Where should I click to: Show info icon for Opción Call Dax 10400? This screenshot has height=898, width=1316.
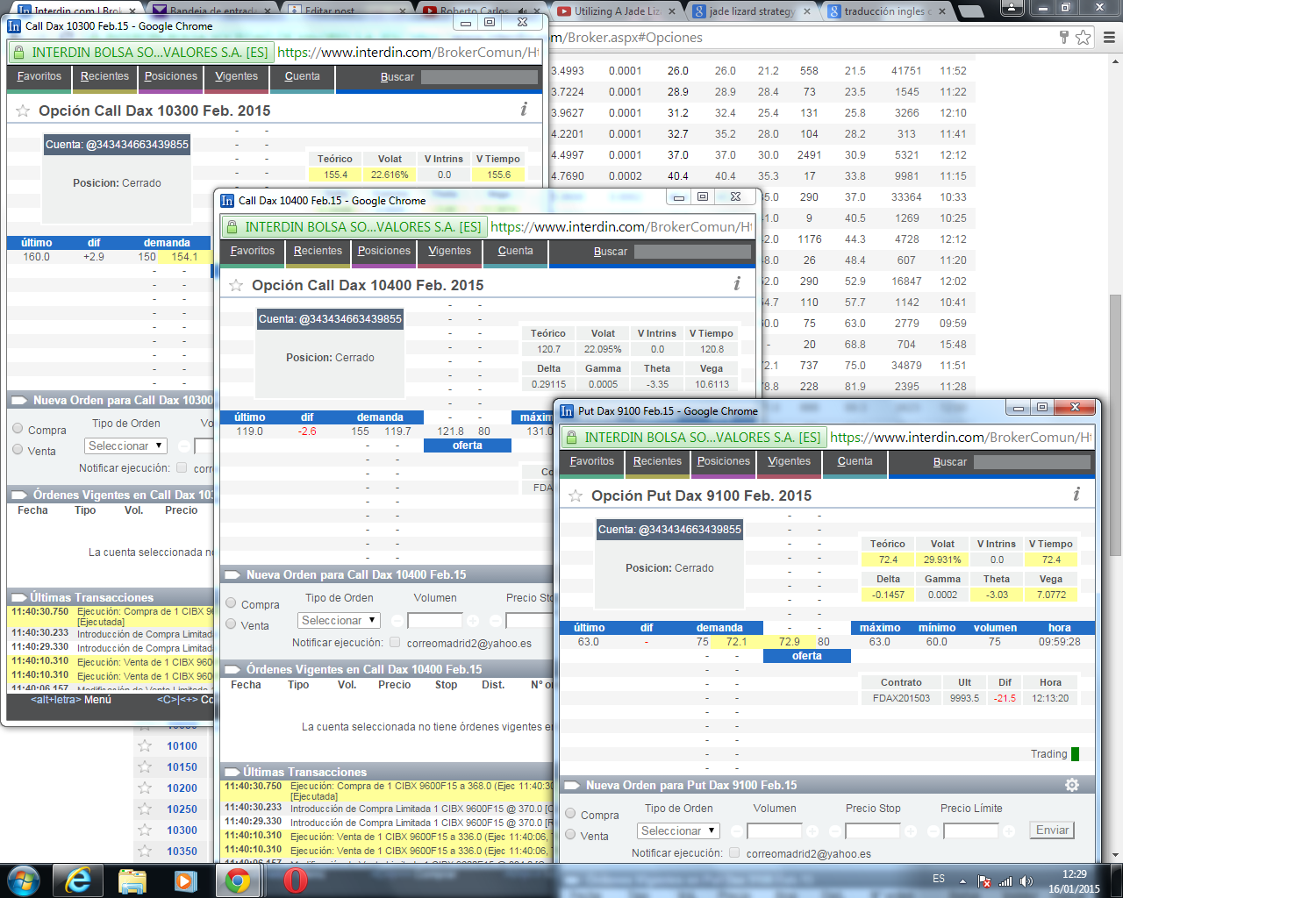click(x=737, y=283)
